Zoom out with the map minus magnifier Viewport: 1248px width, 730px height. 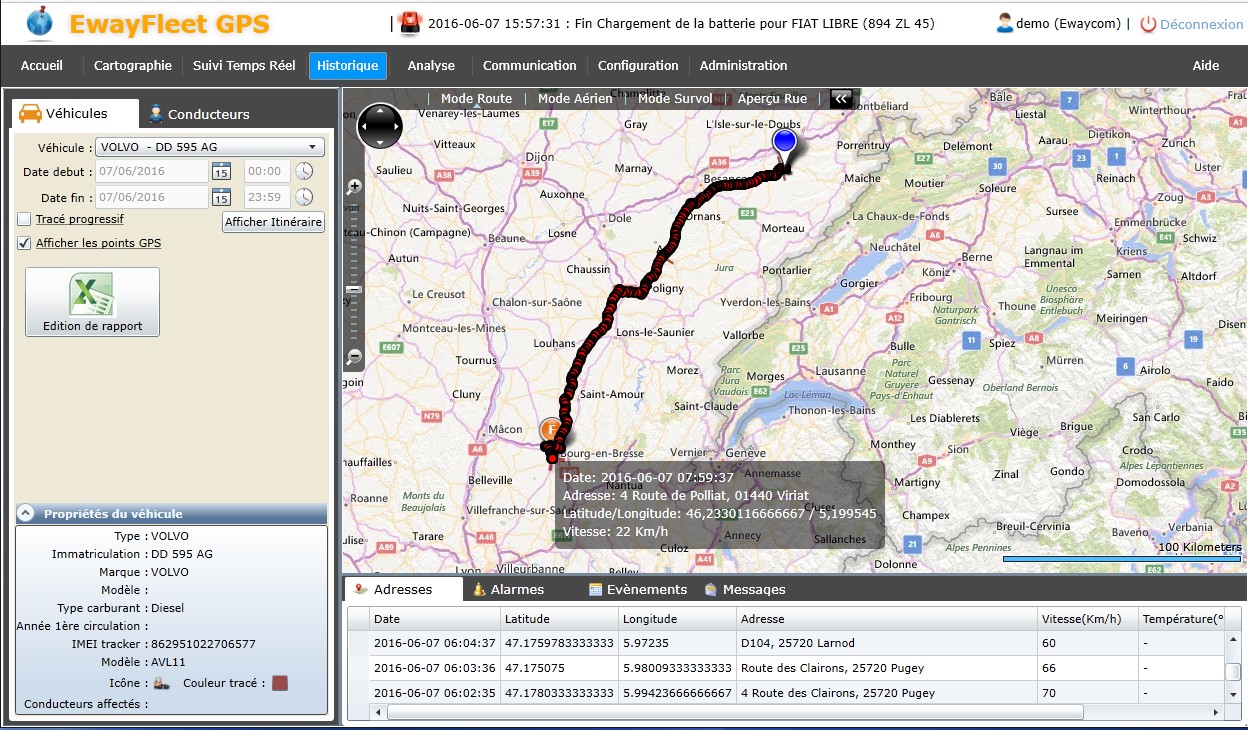pyautogui.click(x=355, y=356)
